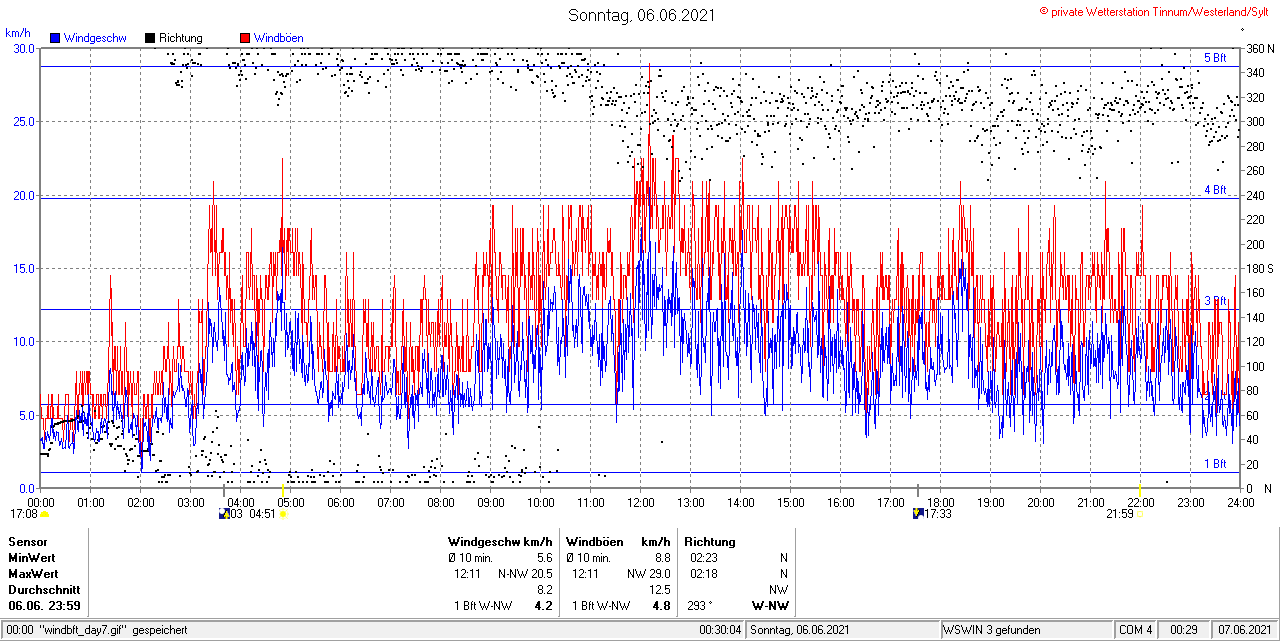Click the 18:00 time axis label
The height and width of the screenshot is (641, 1280).
click(941, 502)
